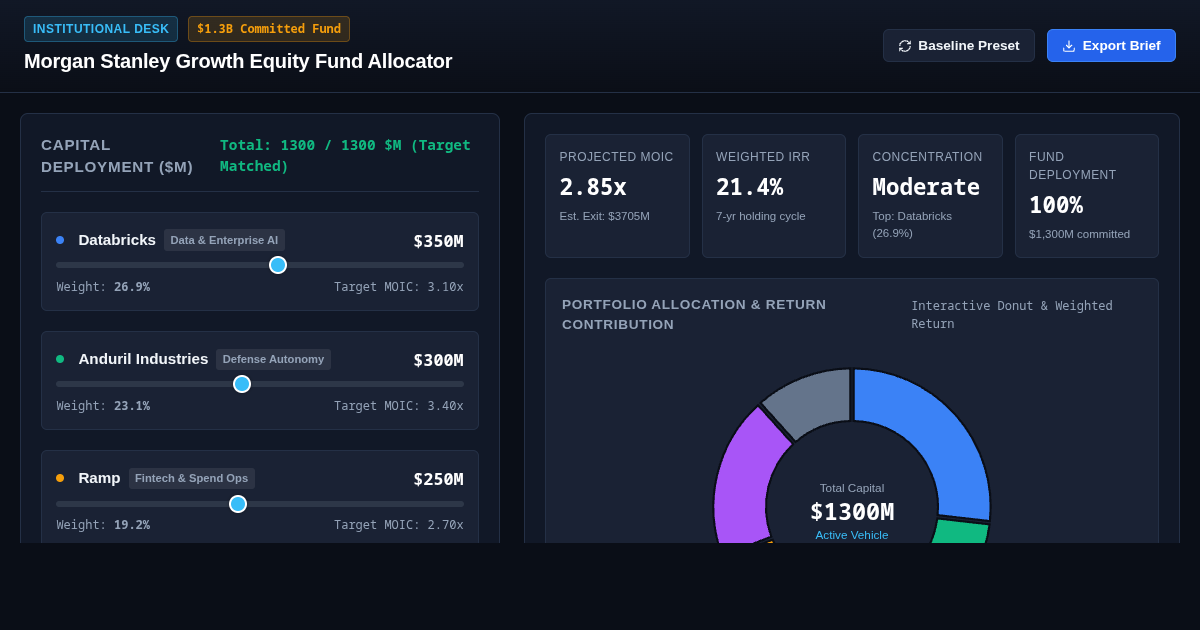Viewport: 1200px width, 630px height.
Task: Click the Target MOIC: 3.40x text
Action: click(399, 406)
